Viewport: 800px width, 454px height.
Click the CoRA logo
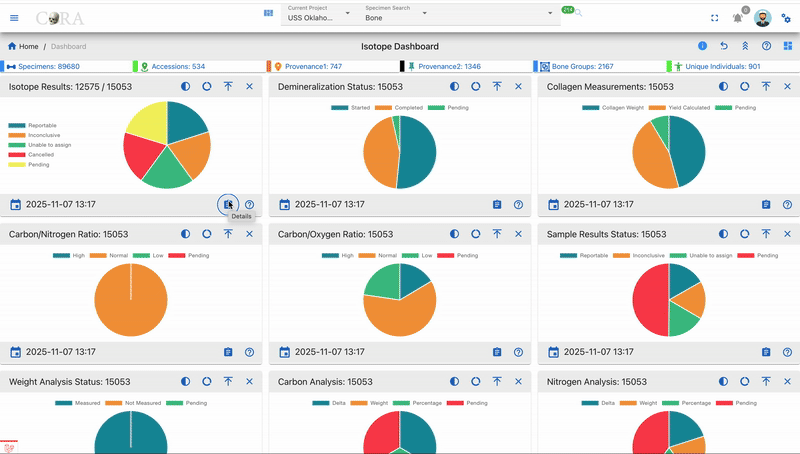(x=60, y=18)
